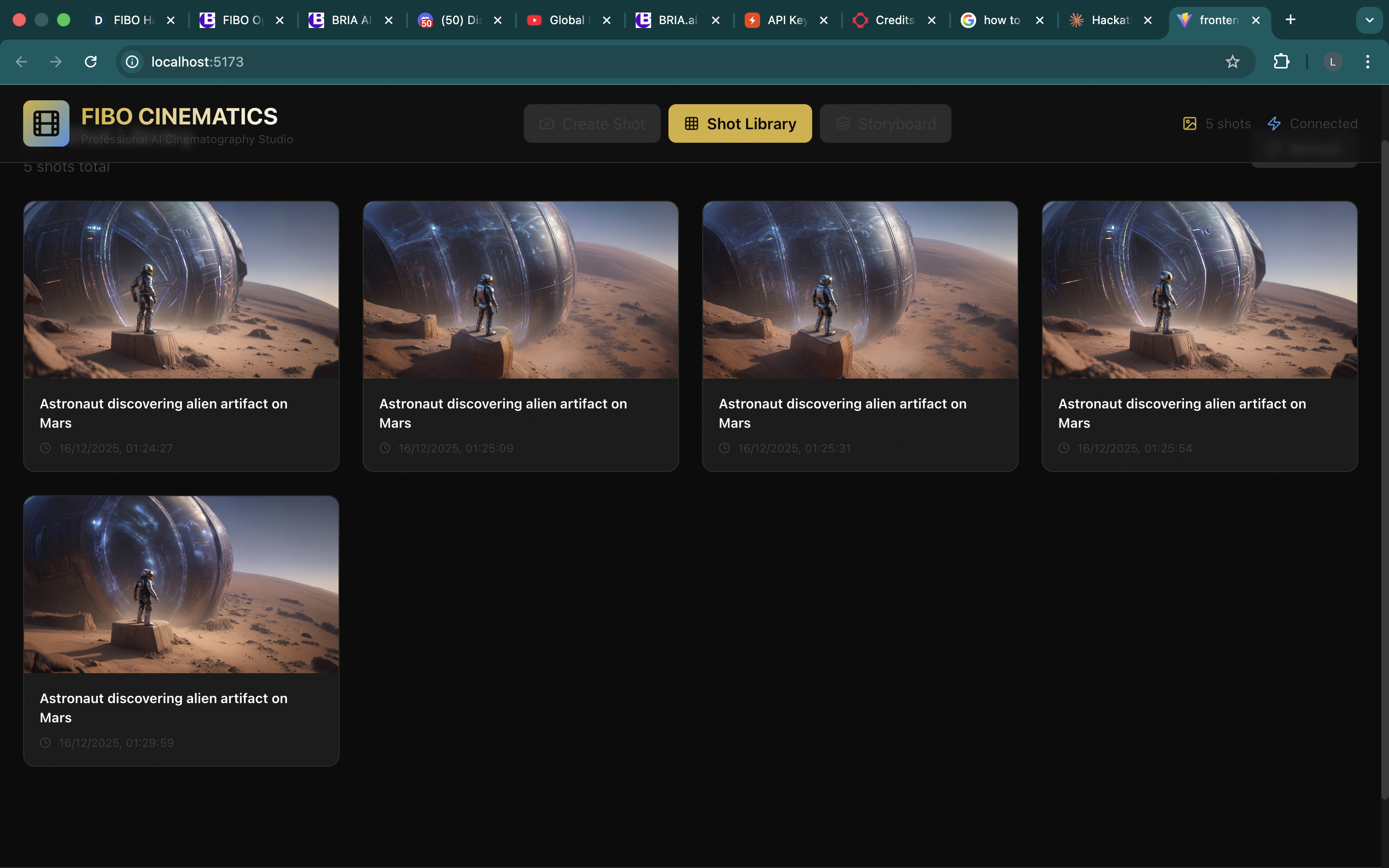Switch to the Create Shot tab

592,123
